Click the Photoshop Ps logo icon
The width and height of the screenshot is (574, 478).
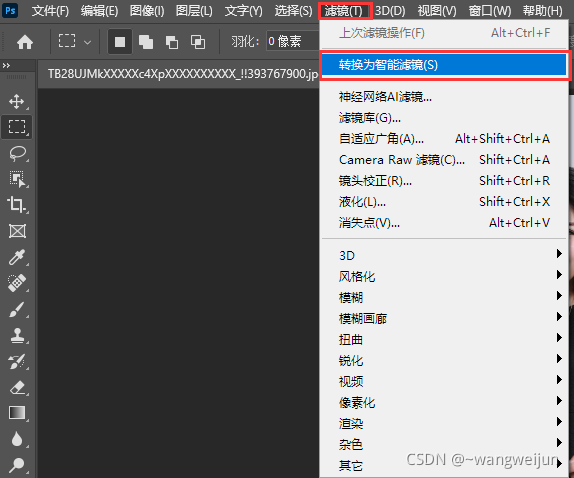(x=10, y=11)
